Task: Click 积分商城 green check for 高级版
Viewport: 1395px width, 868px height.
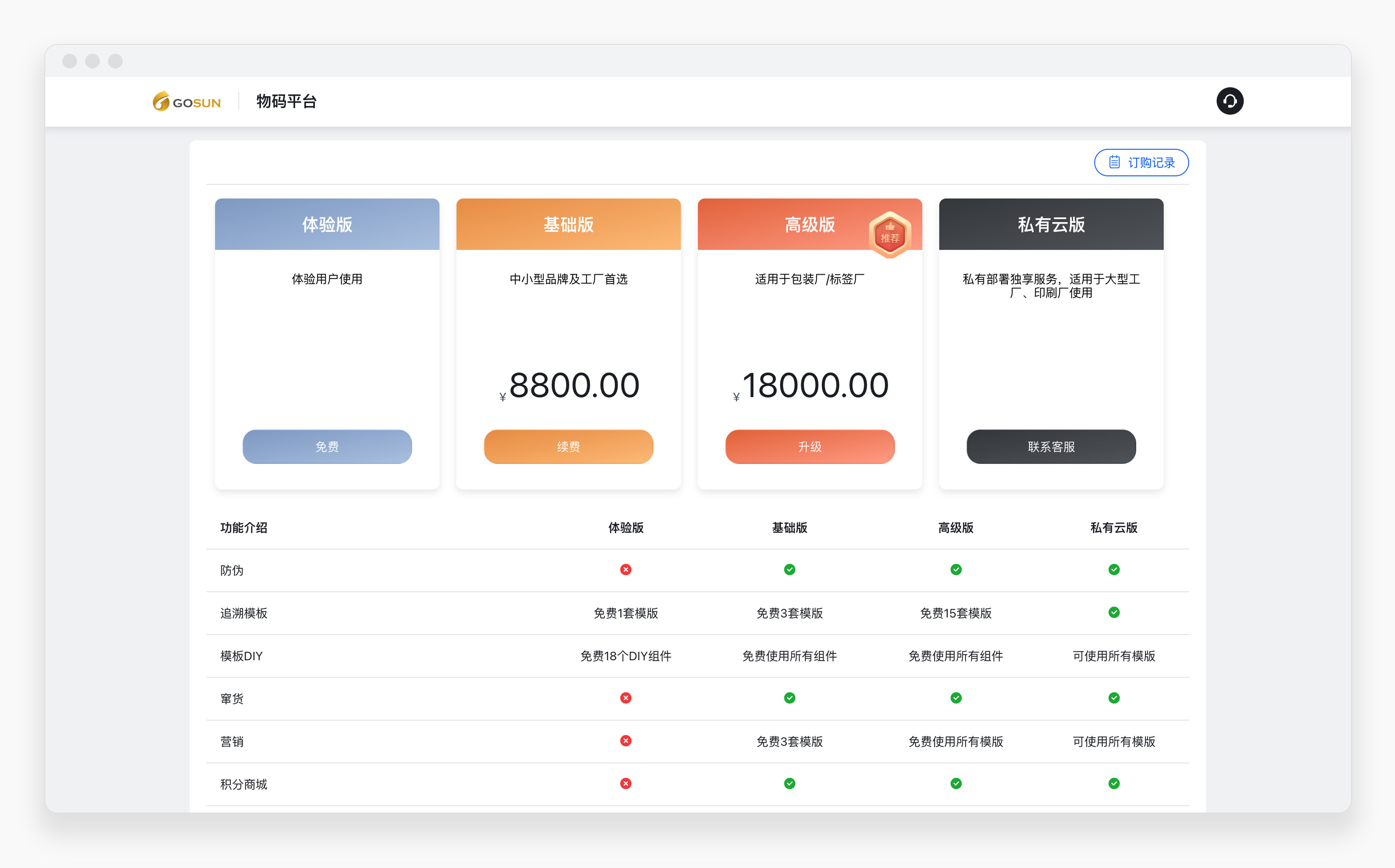Action: 956,783
